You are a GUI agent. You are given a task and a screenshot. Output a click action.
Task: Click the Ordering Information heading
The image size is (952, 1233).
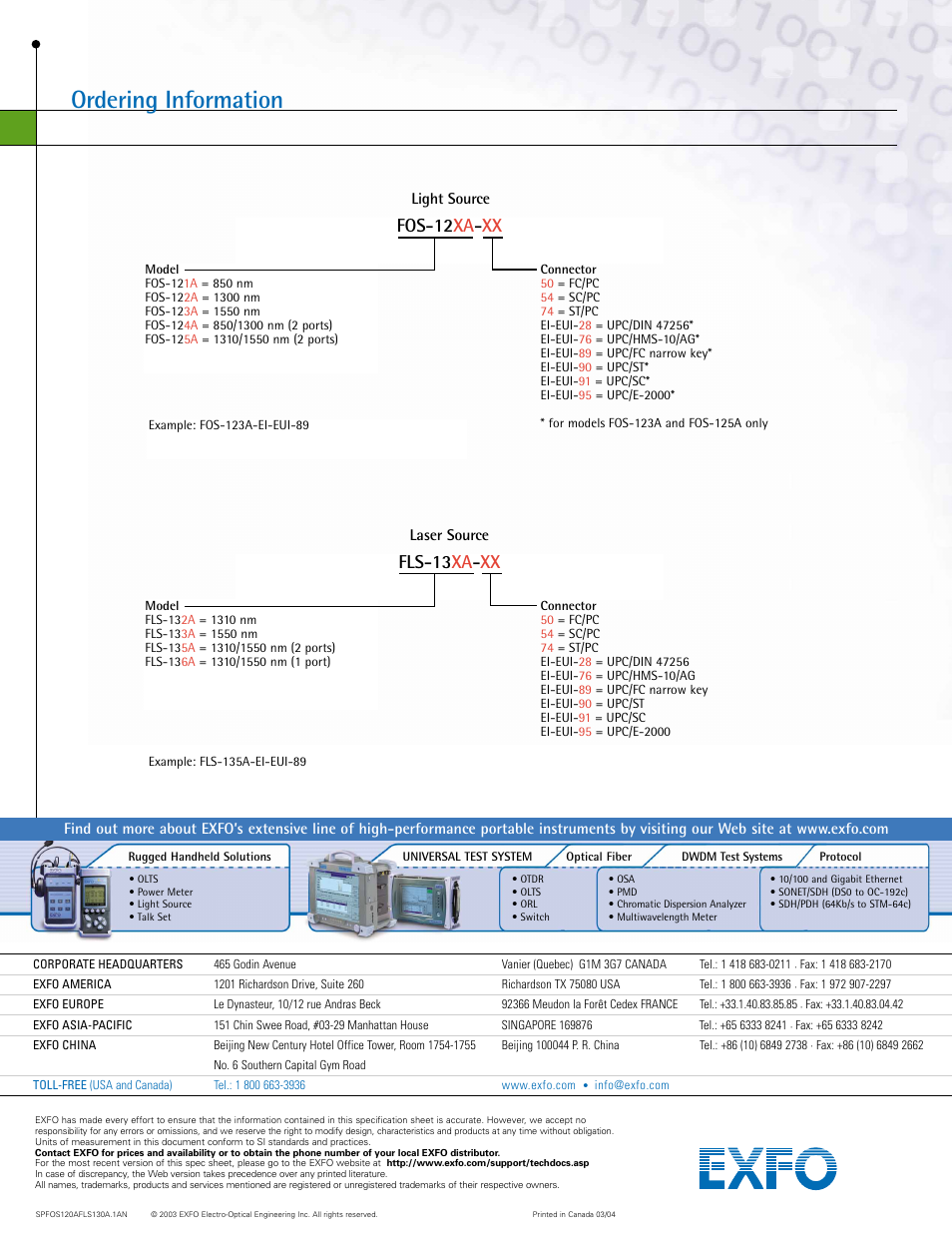pos(177,100)
